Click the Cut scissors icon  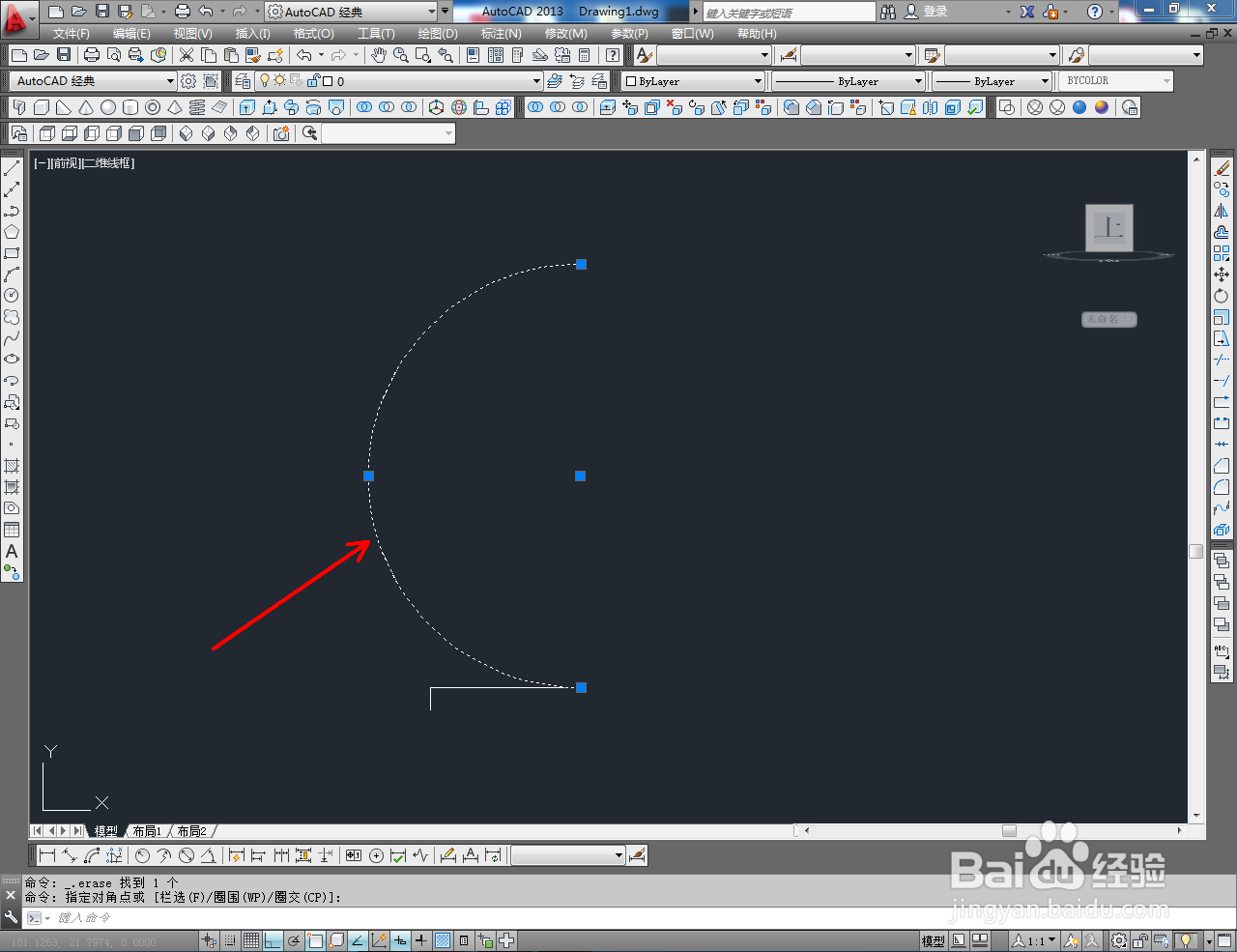coord(187,55)
